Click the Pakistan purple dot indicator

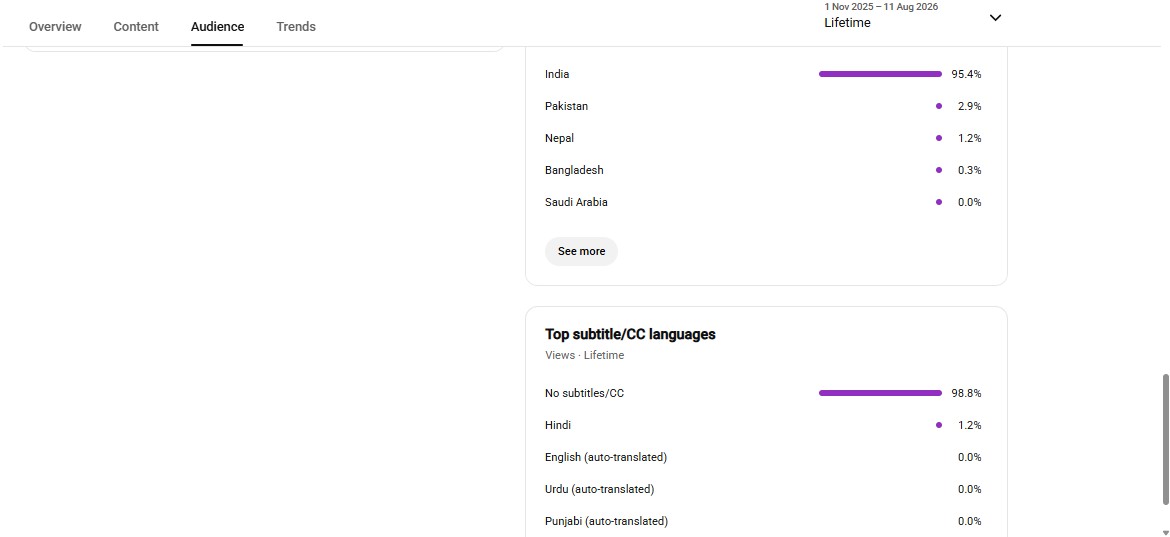click(x=939, y=106)
